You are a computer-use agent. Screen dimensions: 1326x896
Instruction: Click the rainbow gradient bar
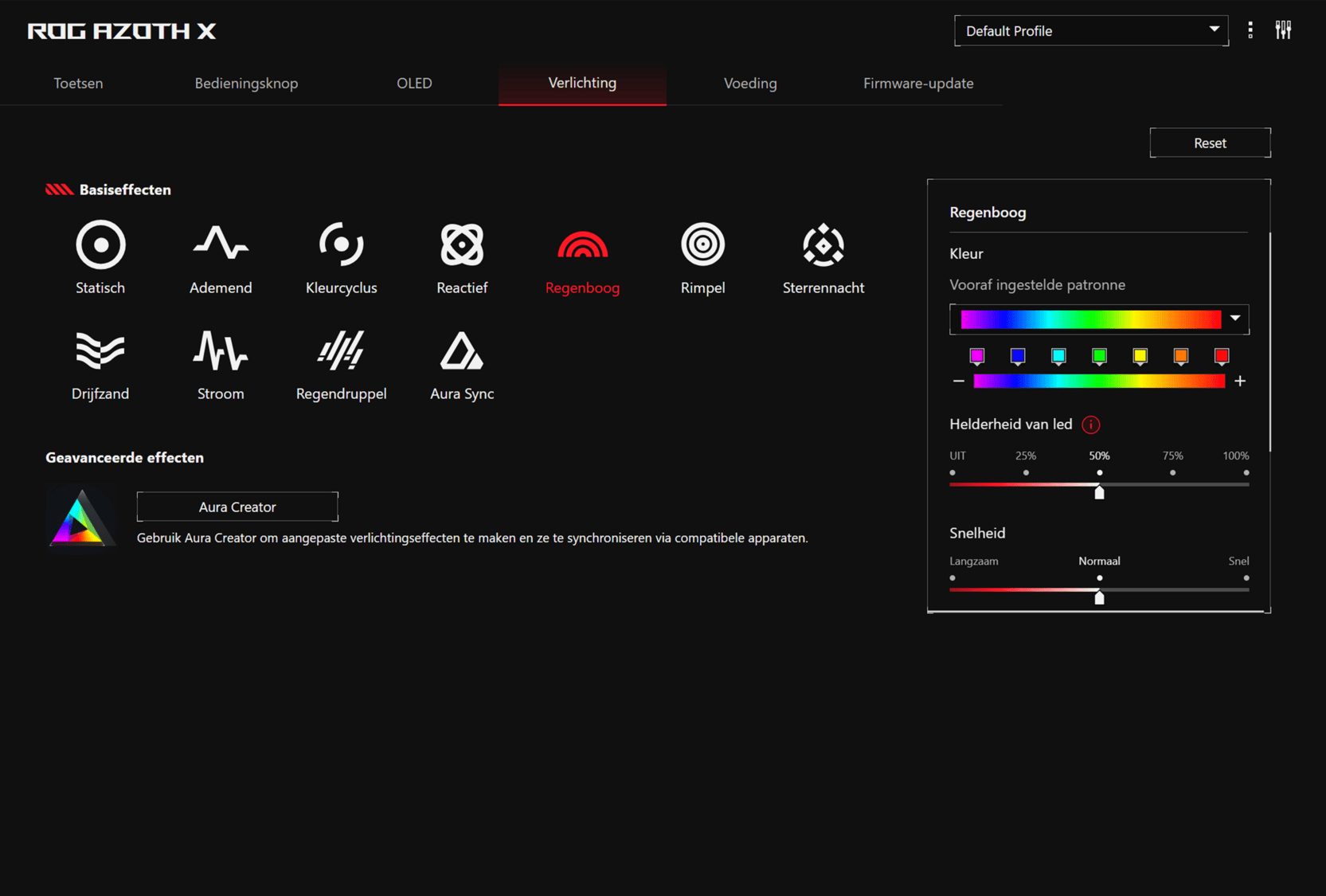click(1099, 381)
